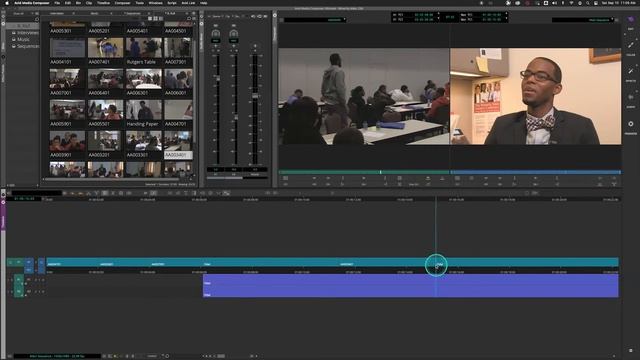The width and height of the screenshot is (640, 360).
Task: Open the Clip menu
Action: click(89, 3)
